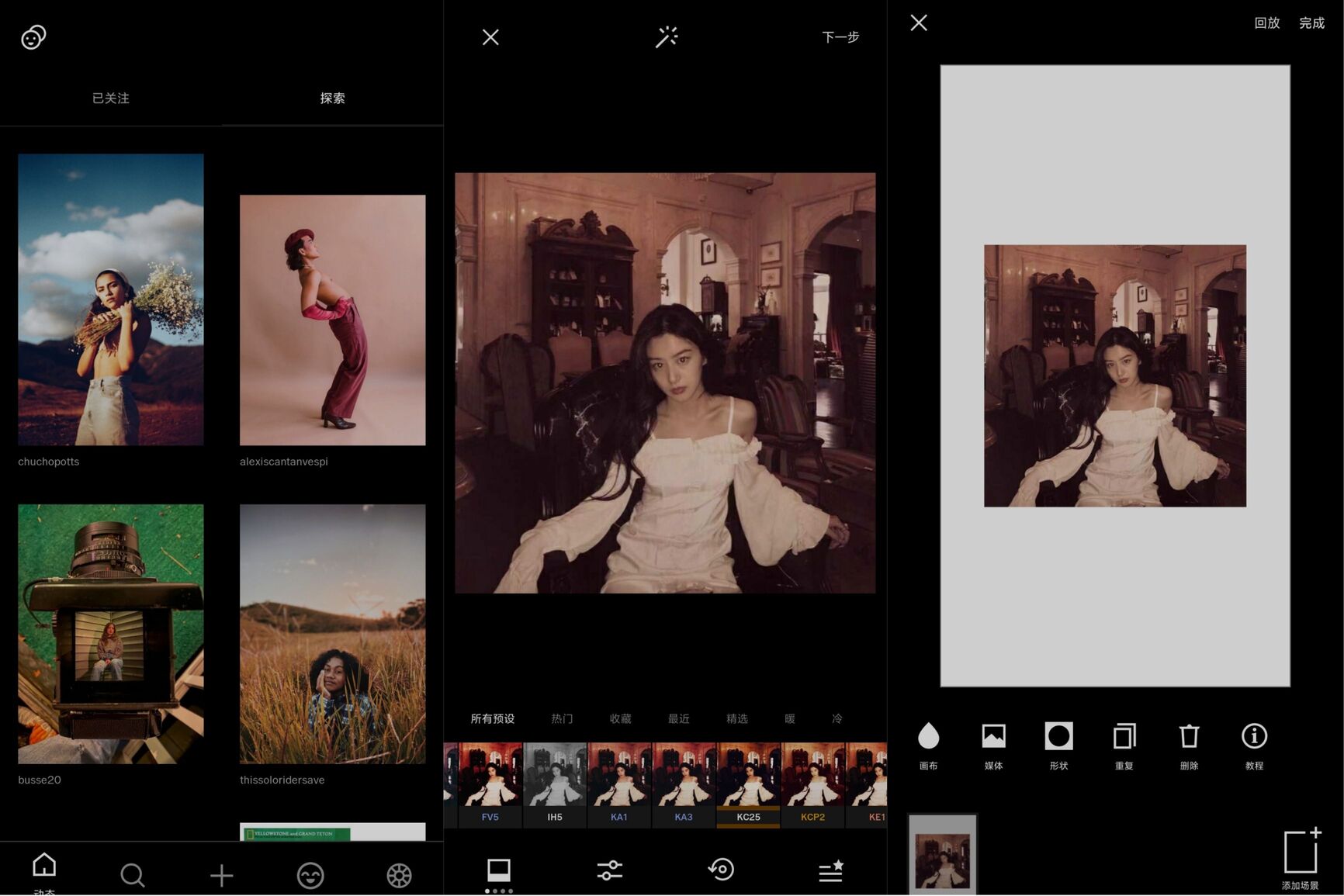The height and width of the screenshot is (896, 1344).
Task: Select 所有预设 preset category
Action: (x=493, y=719)
